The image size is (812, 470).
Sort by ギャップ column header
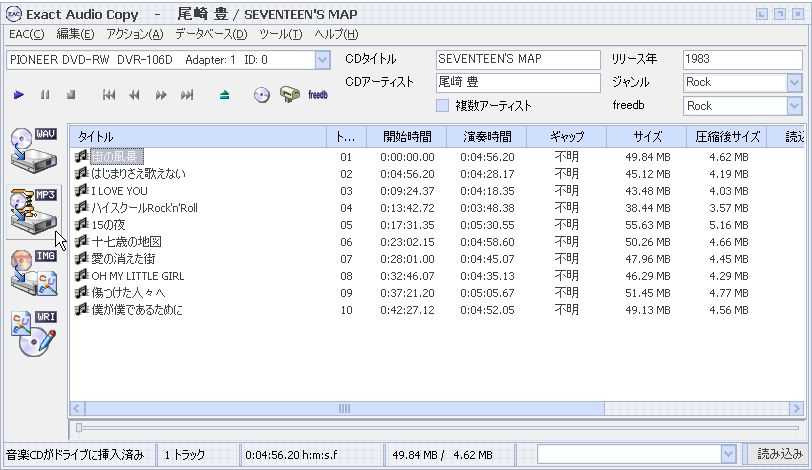pos(567,137)
